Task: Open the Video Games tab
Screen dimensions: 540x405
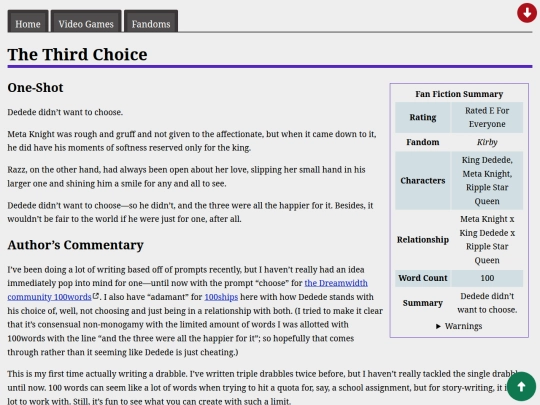Action: pyautogui.click(x=86, y=21)
